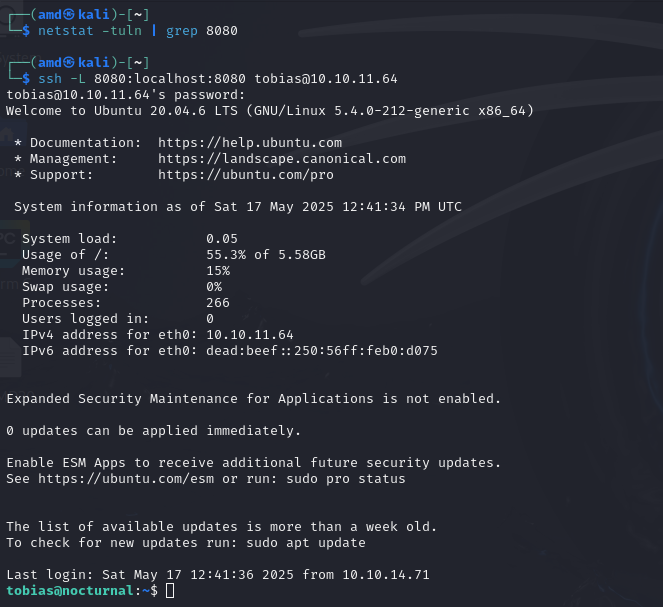
Task: Click the Memory usage 15% value
Action: click(x=217, y=271)
